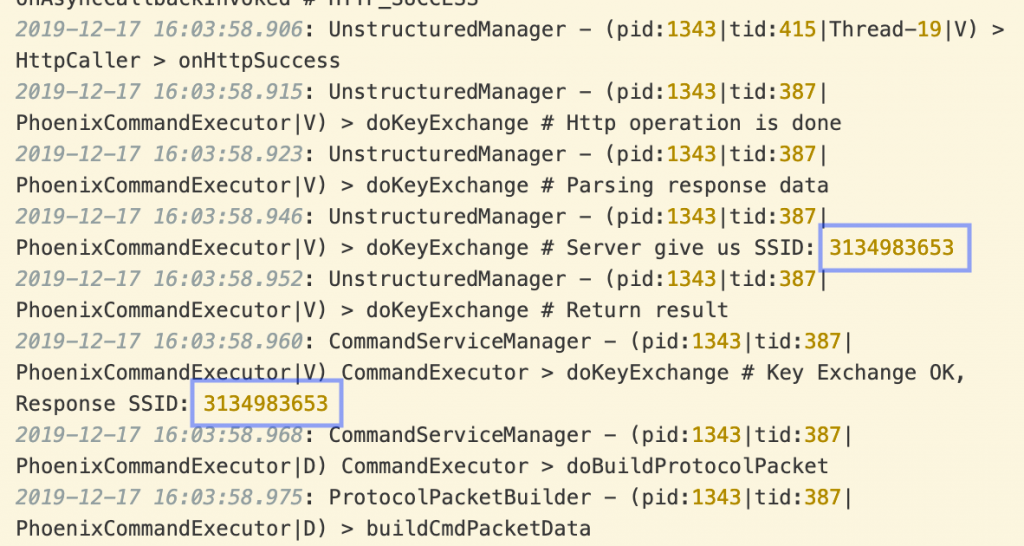Click the 16:03:58.960 log timestamp
Viewport: 1024px width, 546px height.
click(x=159, y=342)
